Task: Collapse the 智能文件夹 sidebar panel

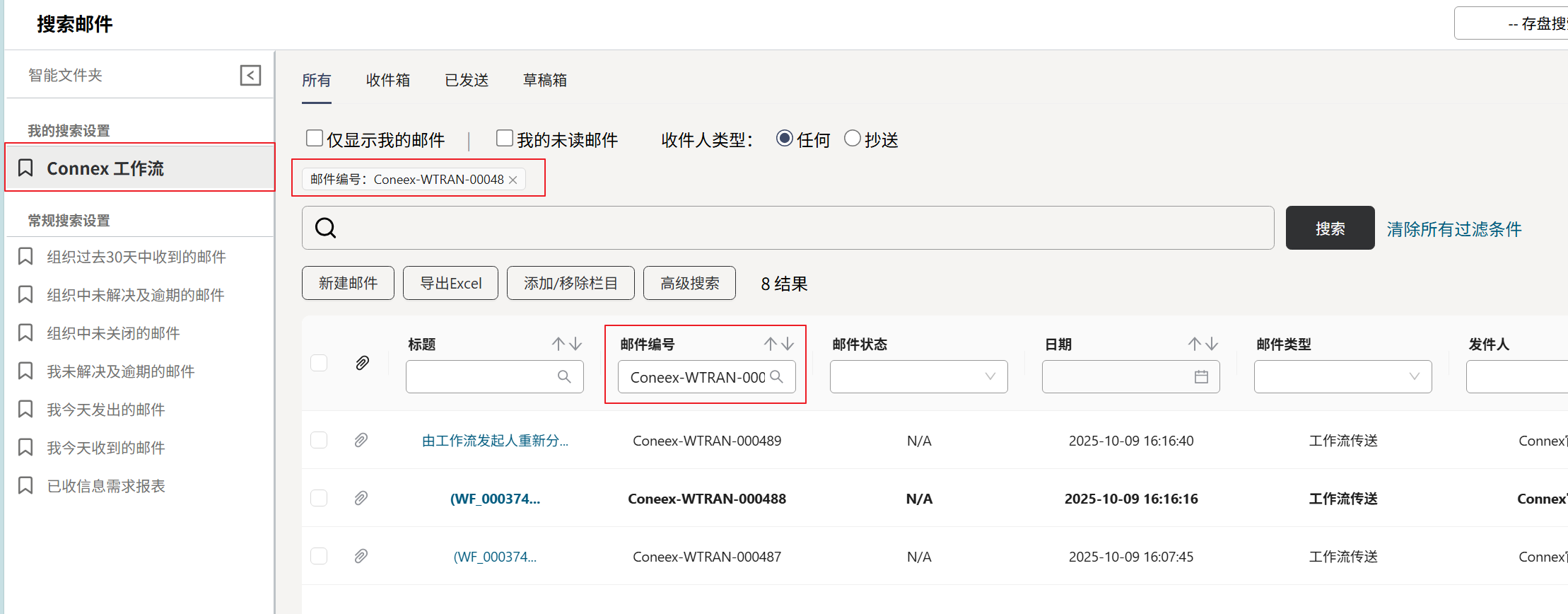Action: coord(250,75)
